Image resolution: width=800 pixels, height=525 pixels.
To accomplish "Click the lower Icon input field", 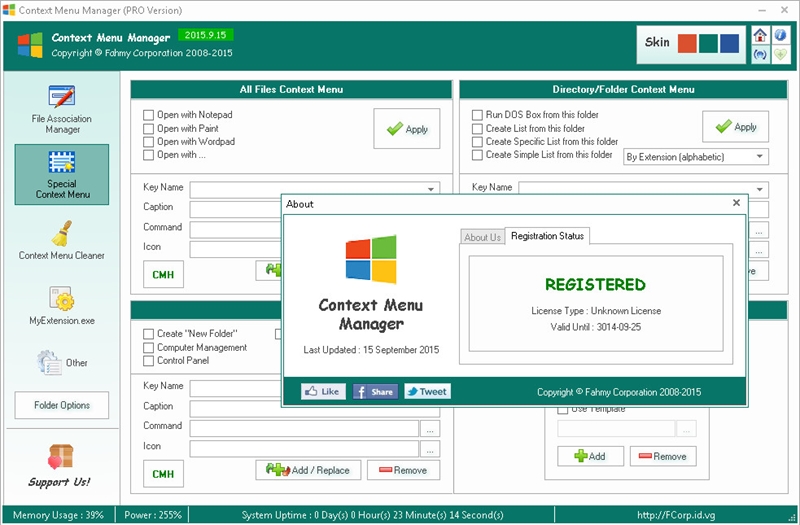I will (304, 449).
